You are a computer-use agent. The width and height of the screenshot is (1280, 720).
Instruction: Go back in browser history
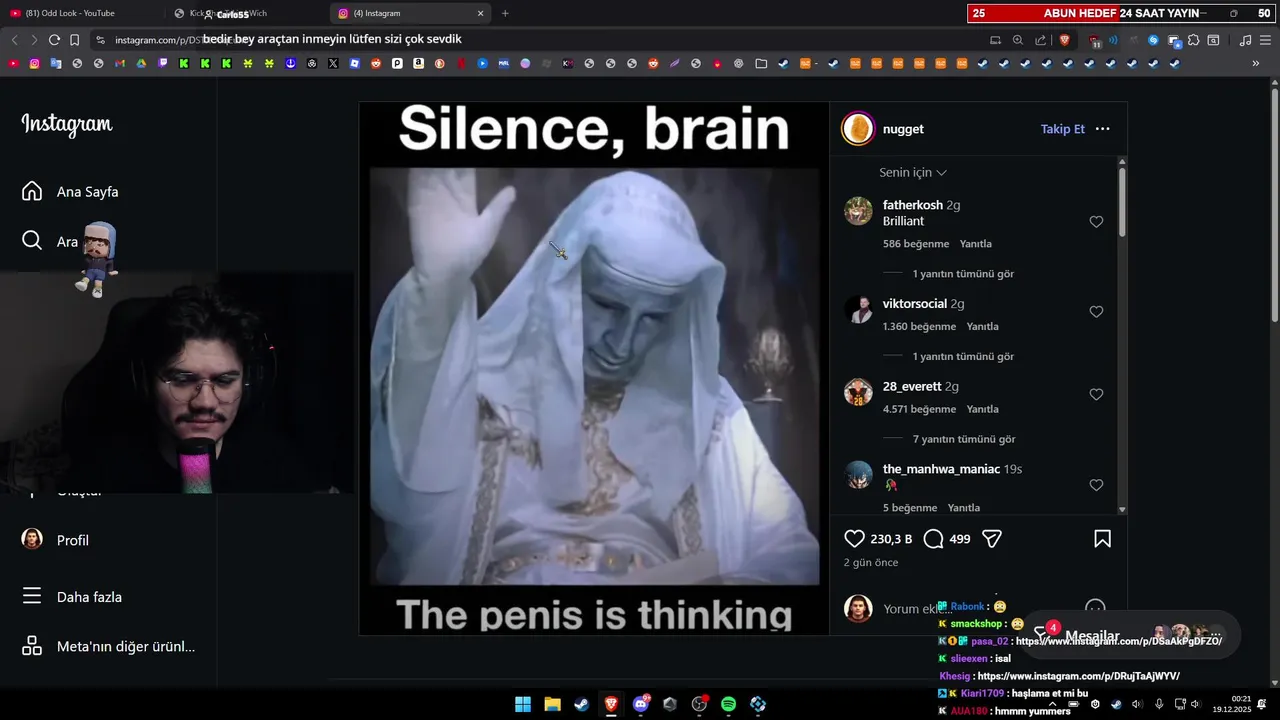pyautogui.click(x=14, y=40)
